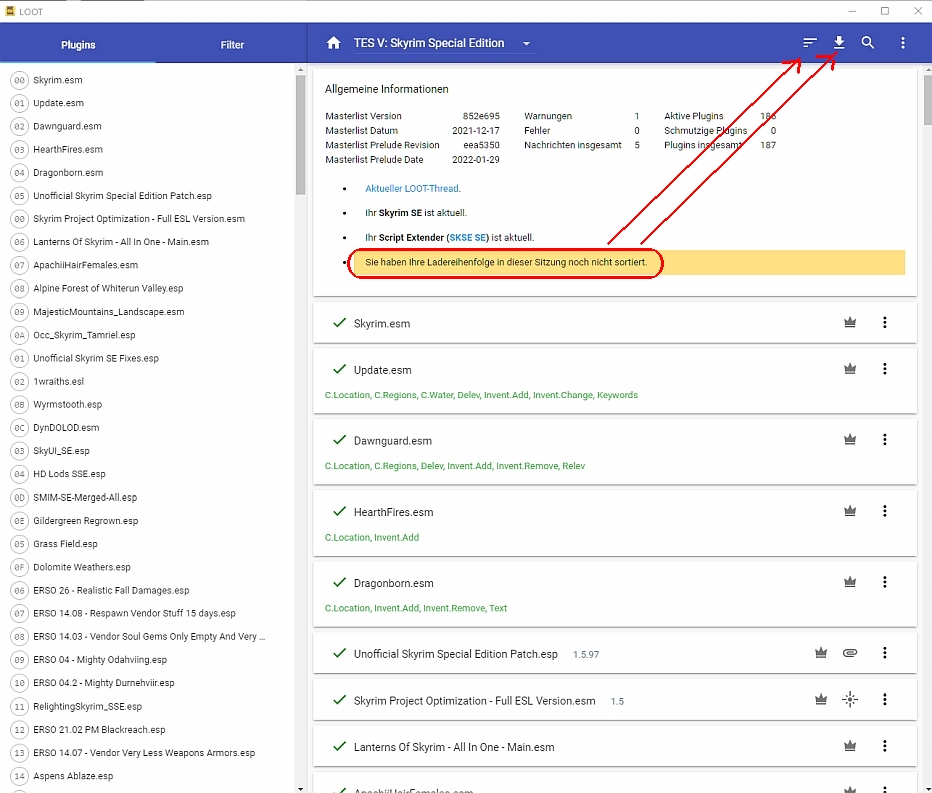
Task: Open the Update.esm card options menu
Action: pos(884,369)
